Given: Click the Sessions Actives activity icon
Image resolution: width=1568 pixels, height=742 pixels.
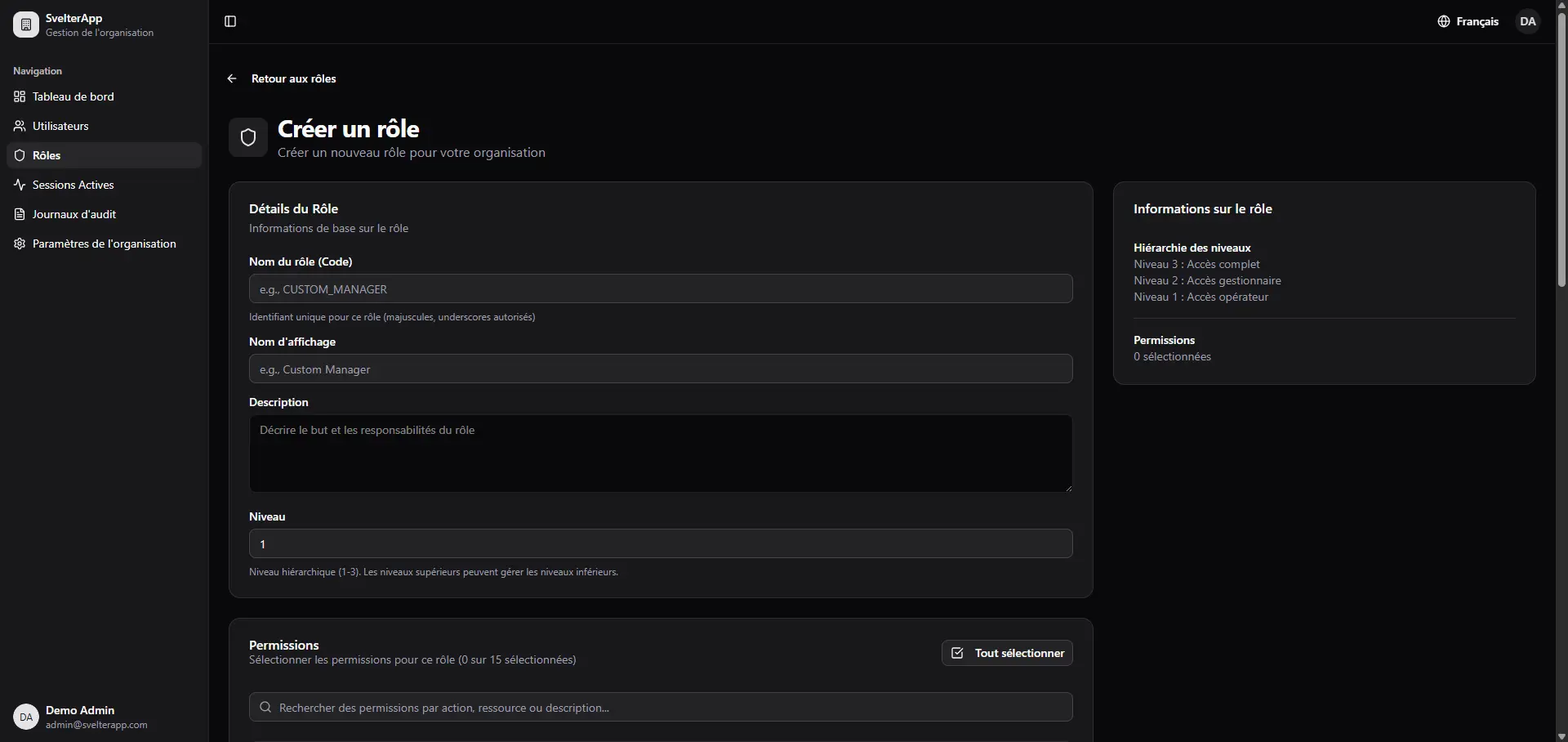Looking at the screenshot, I should [x=18, y=185].
